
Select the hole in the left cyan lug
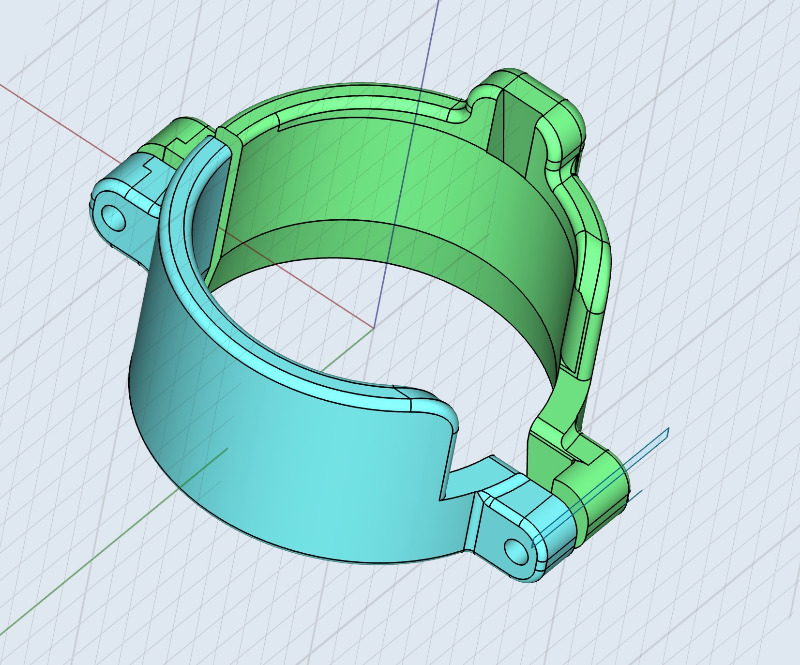(114, 217)
